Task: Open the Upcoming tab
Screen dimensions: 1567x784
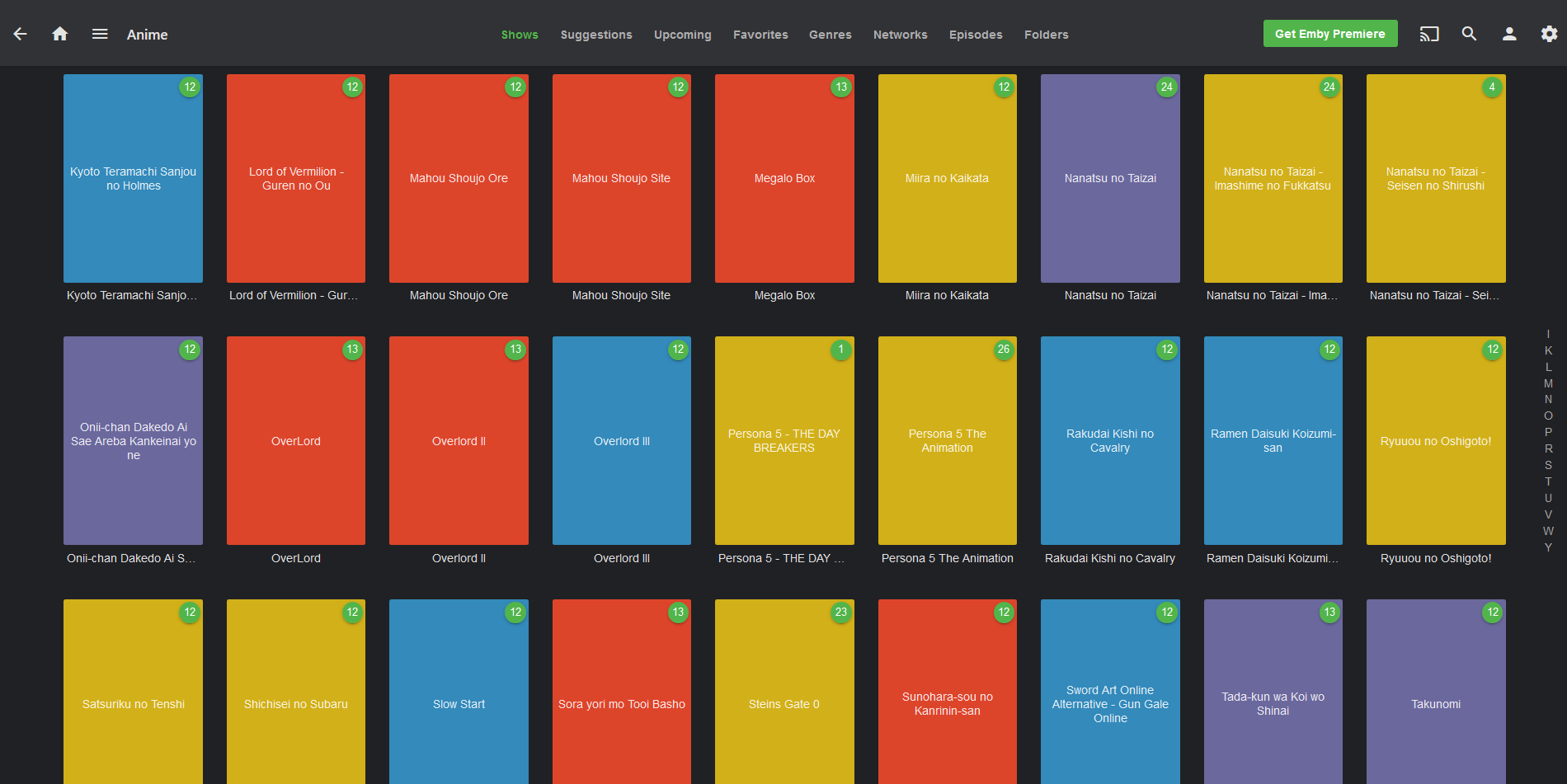Action: 683,35
